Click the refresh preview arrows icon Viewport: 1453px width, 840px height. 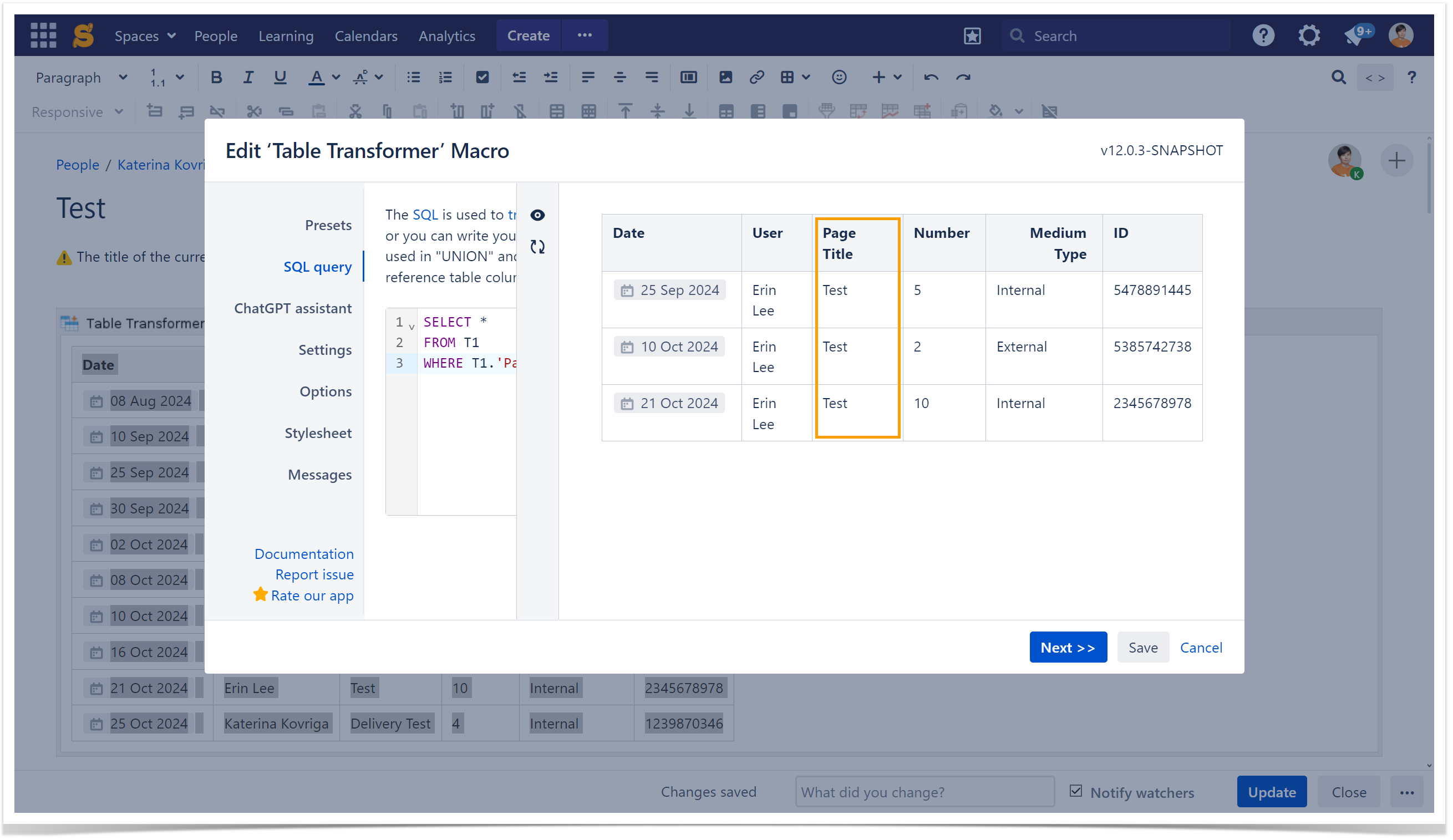[537, 247]
